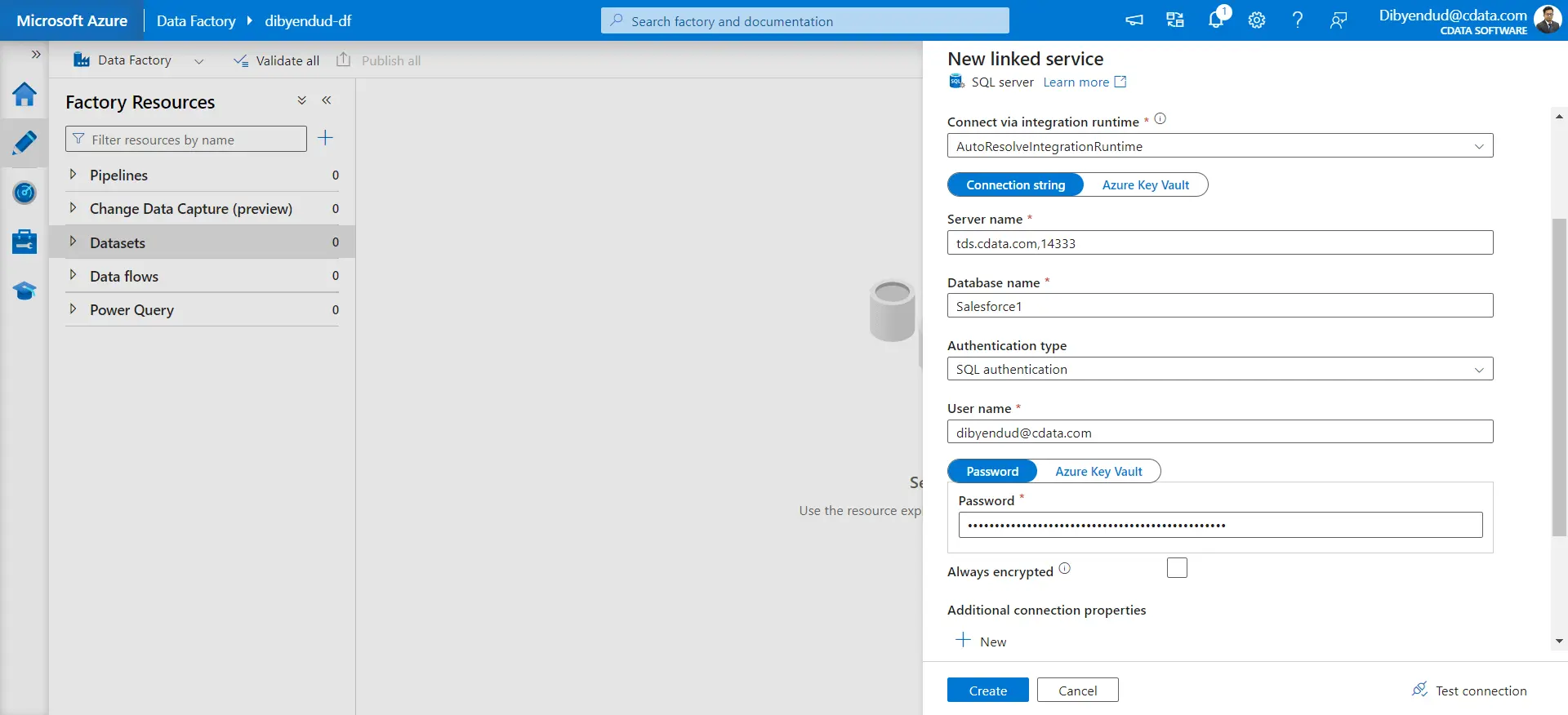Click the Test connection plug icon
1568x715 pixels.
[1420, 690]
